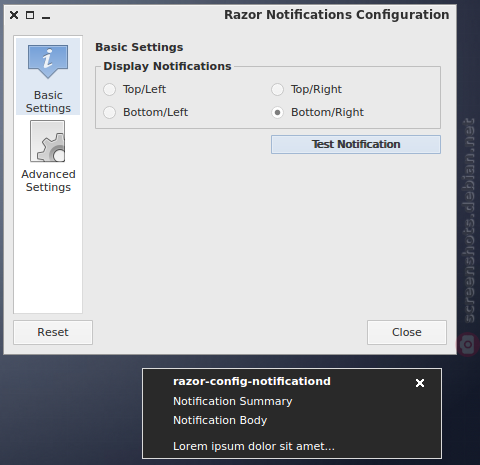Screen dimensions: 480x465
Task: Close the Razor Notifications Configuration window
Action: click(x=14, y=15)
